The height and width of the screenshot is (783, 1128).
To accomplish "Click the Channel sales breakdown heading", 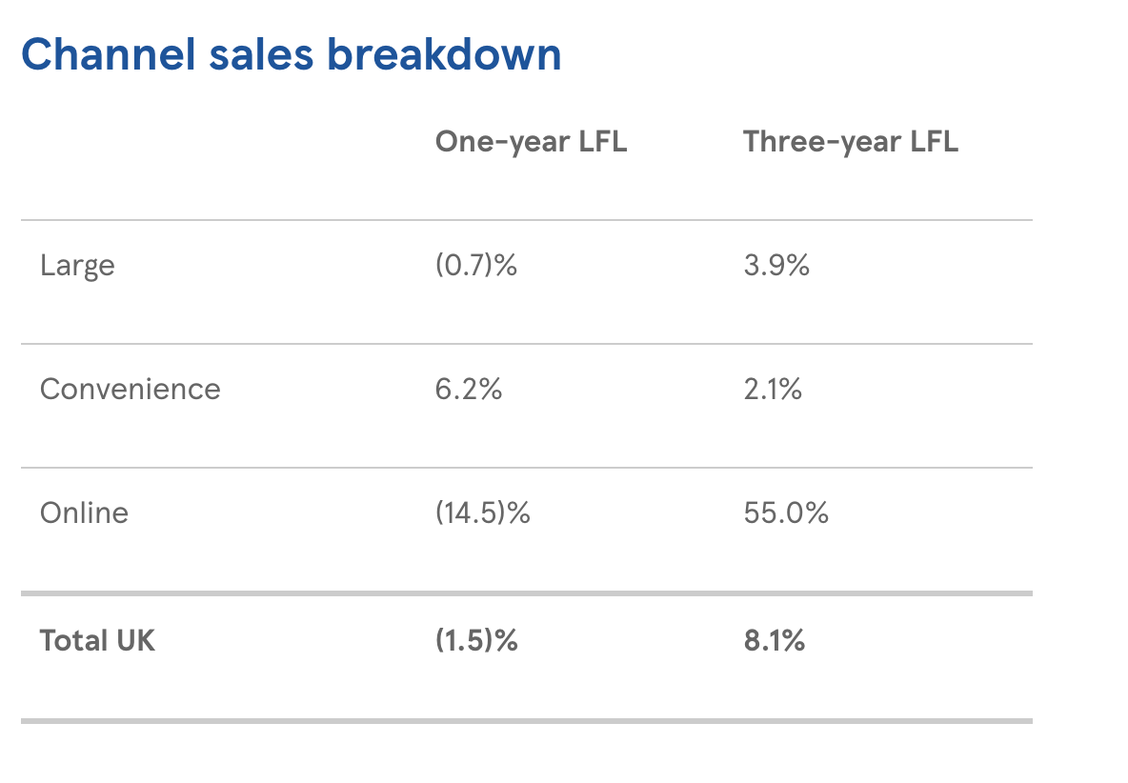I will point(291,55).
